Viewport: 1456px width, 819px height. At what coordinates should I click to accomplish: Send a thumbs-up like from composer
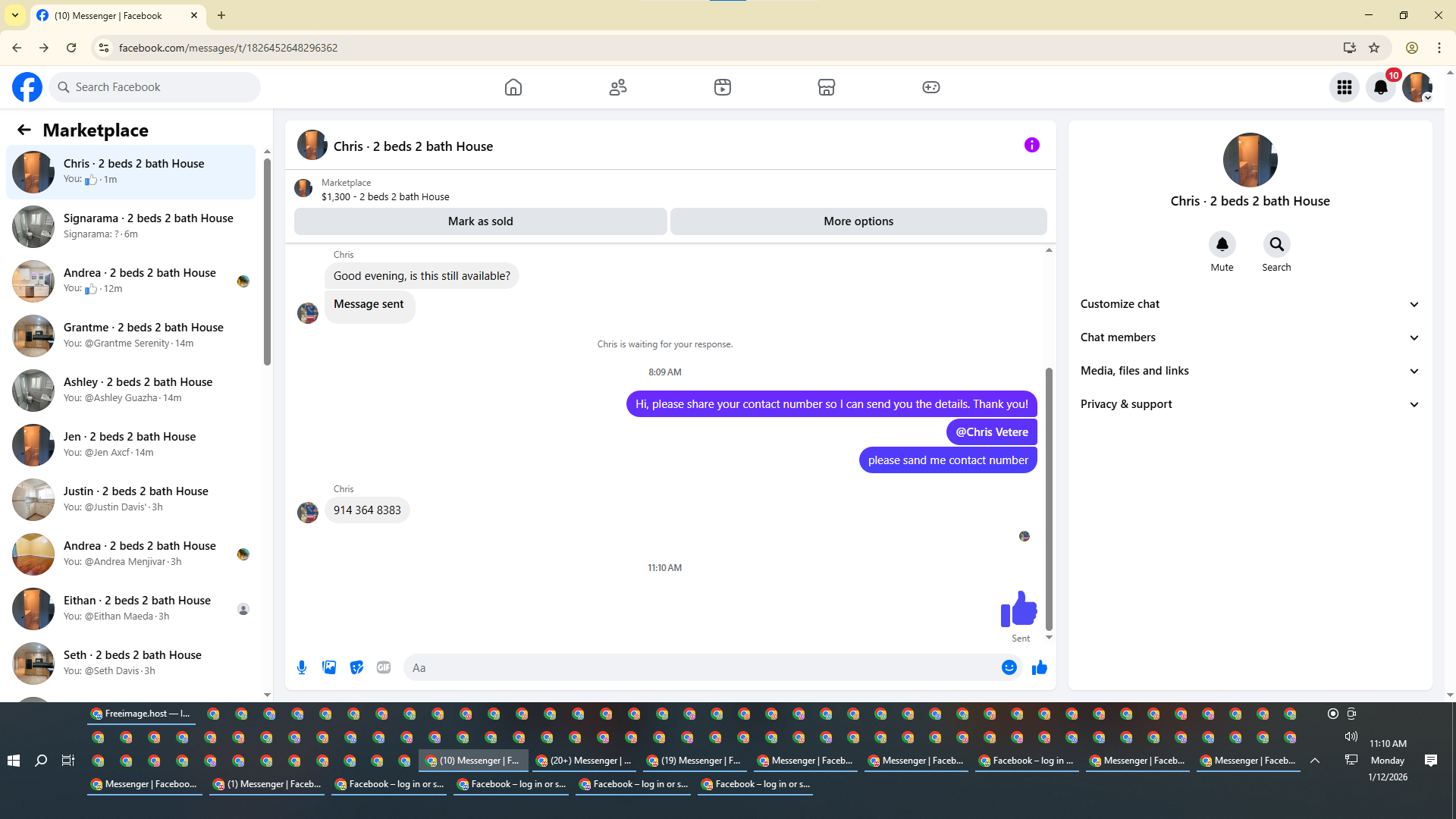coord(1039,667)
